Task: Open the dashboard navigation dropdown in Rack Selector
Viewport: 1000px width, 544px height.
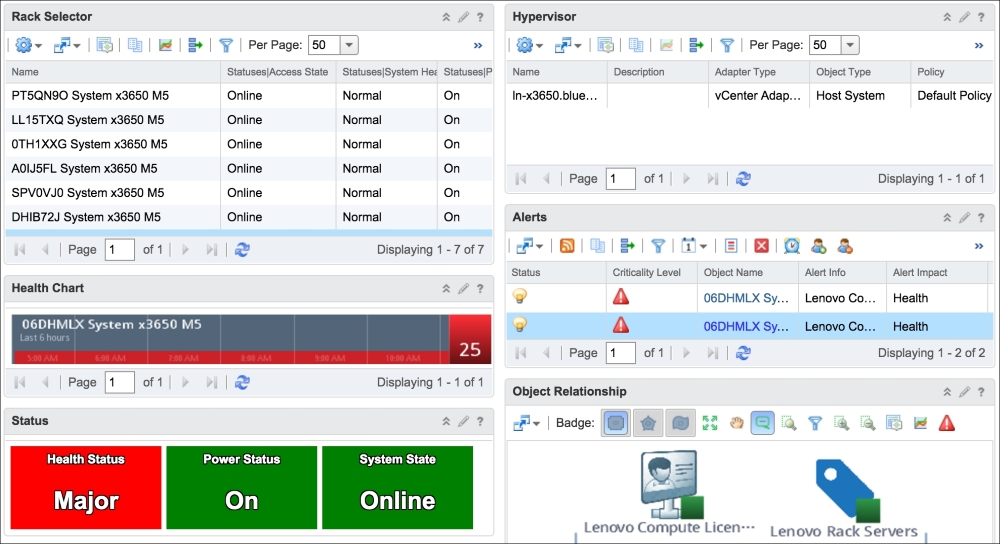Action: 66,45
